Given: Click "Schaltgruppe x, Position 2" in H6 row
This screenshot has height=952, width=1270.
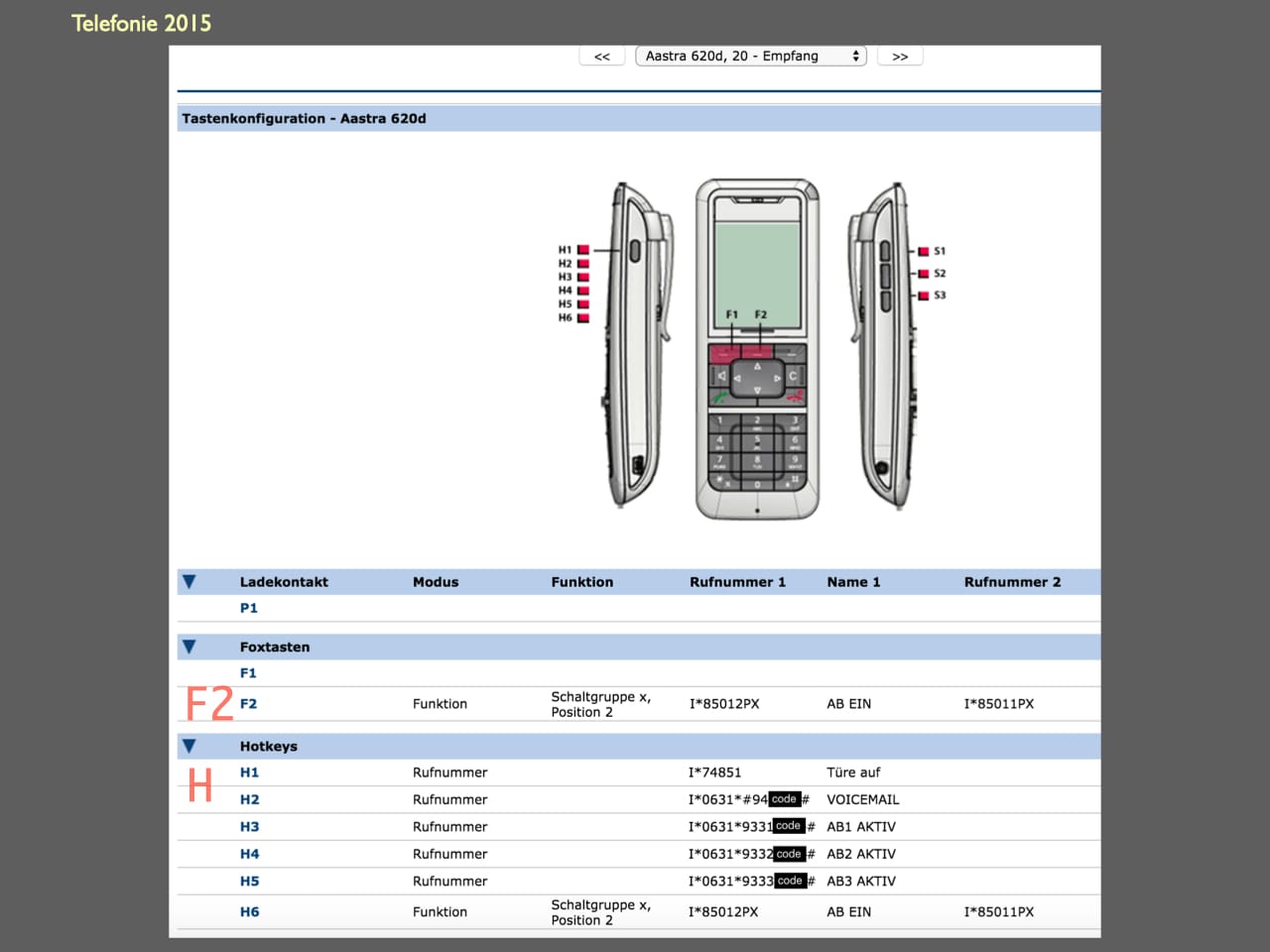Looking at the screenshot, I should coord(601,912).
